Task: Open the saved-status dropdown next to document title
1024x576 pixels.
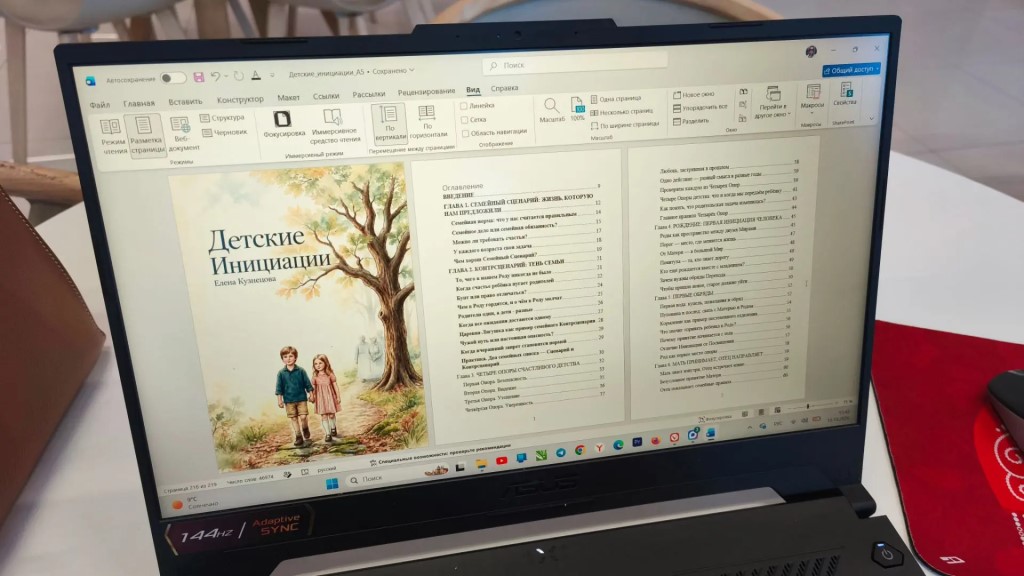Action: [x=411, y=70]
